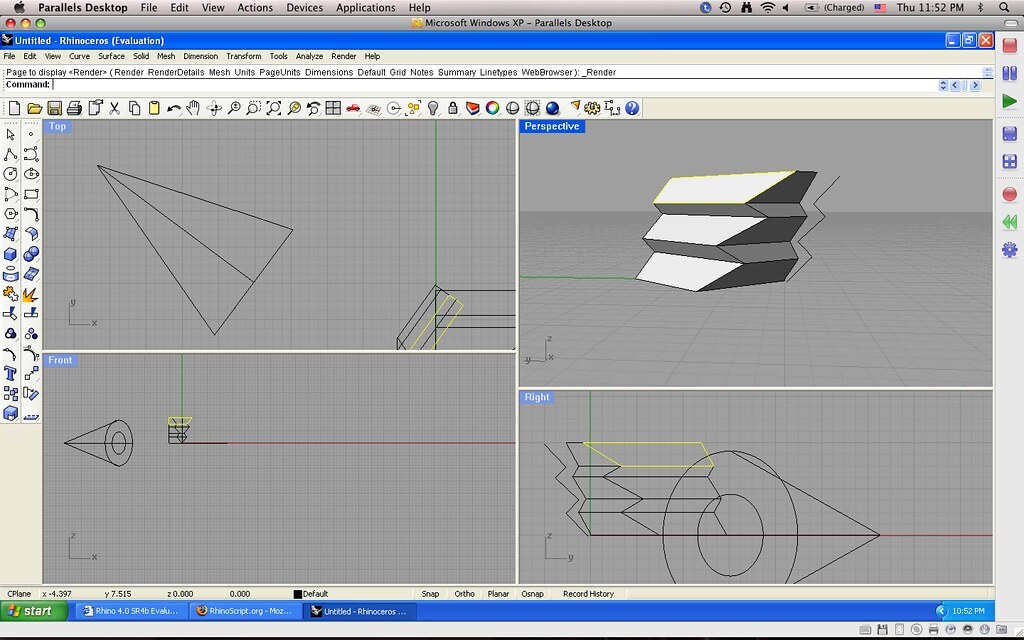This screenshot has height=640, width=1024.
Task: Select the Pan hand tool
Action: pyautogui.click(x=193, y=108)
